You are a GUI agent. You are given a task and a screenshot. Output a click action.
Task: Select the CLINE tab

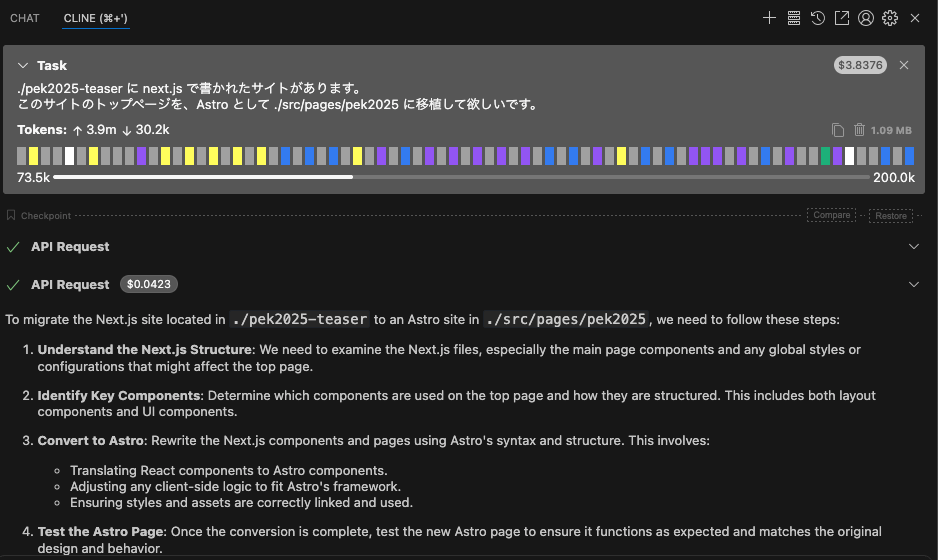[95, 18]
